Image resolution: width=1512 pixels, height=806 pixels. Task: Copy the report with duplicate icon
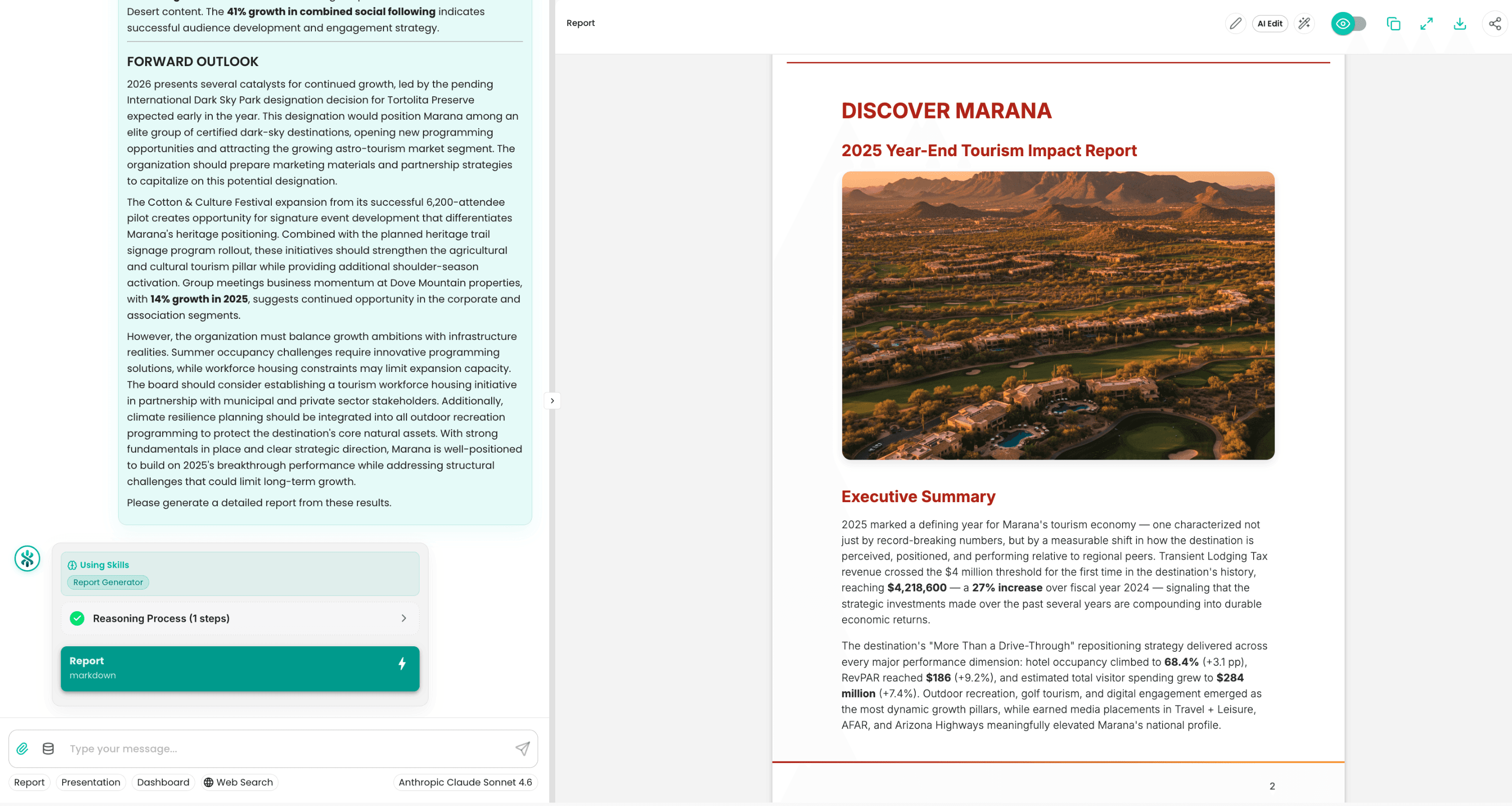tap(1393, 24)
